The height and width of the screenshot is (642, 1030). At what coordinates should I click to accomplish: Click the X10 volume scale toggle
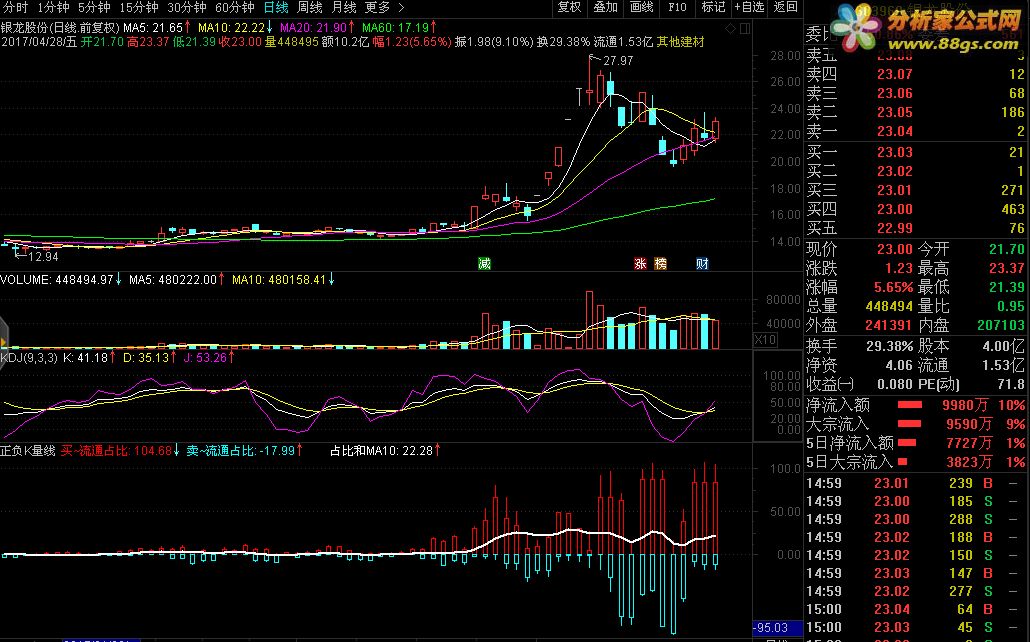tap(765, 340)
